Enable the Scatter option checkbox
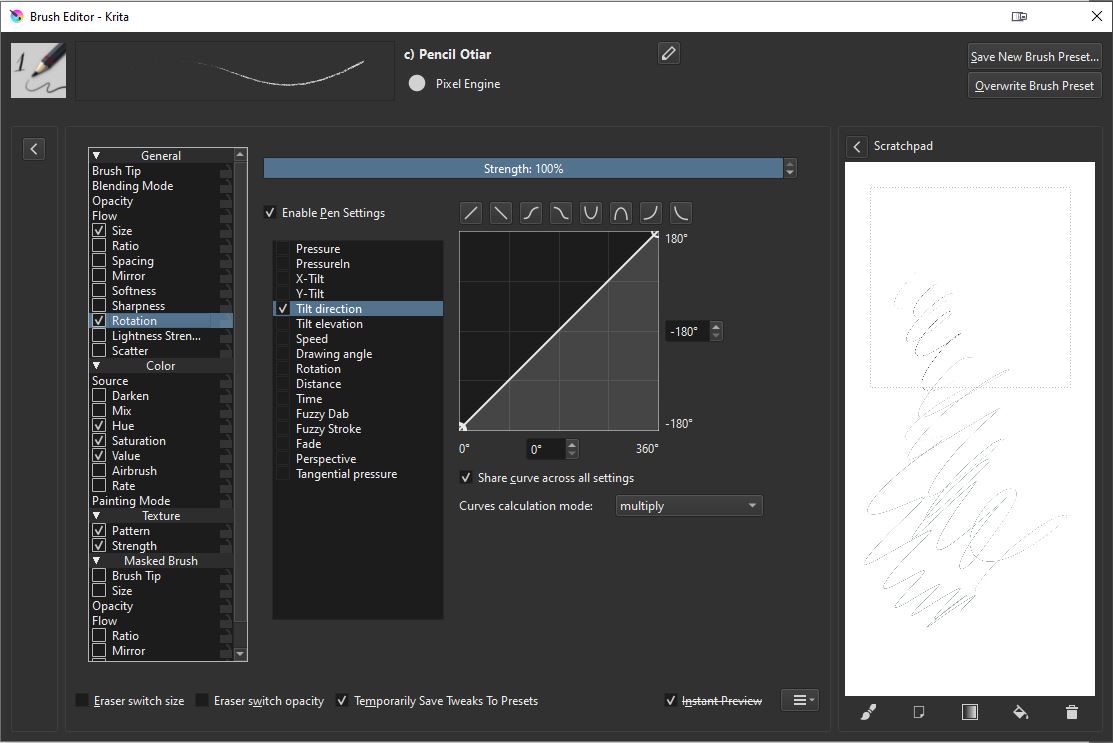 tap(99, 351)
